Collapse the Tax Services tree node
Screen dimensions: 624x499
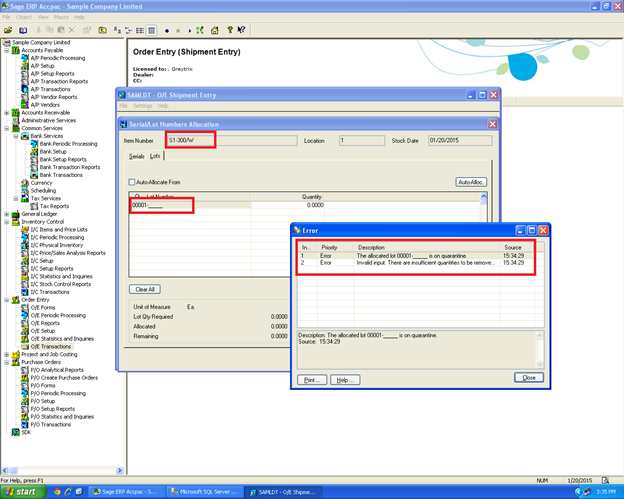(16, 198)
